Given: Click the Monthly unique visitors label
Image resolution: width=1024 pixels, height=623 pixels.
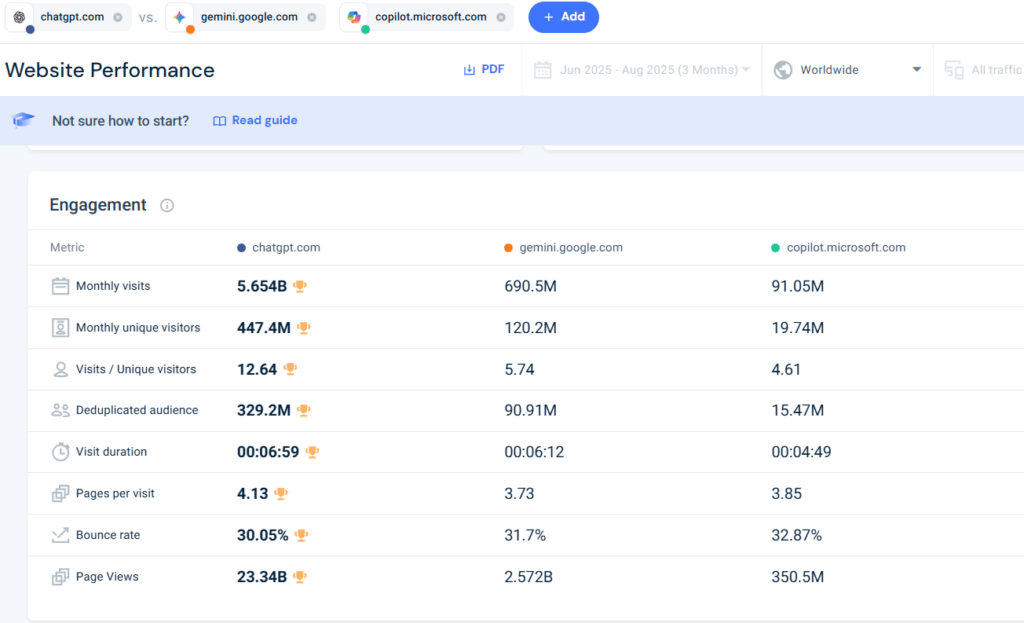Looking at the screenshot, I should click(x=138, y=328).
